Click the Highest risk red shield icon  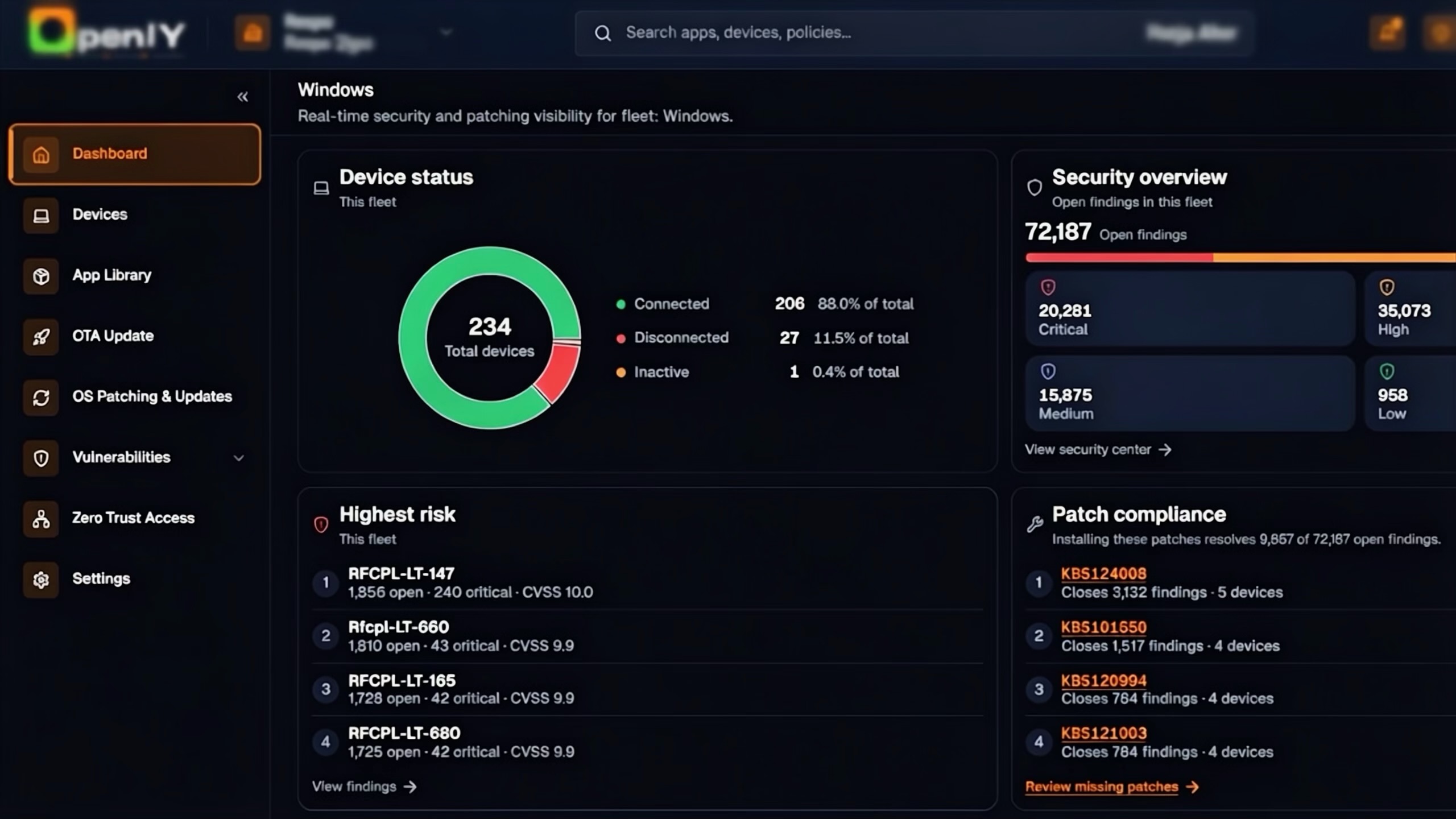321,524
